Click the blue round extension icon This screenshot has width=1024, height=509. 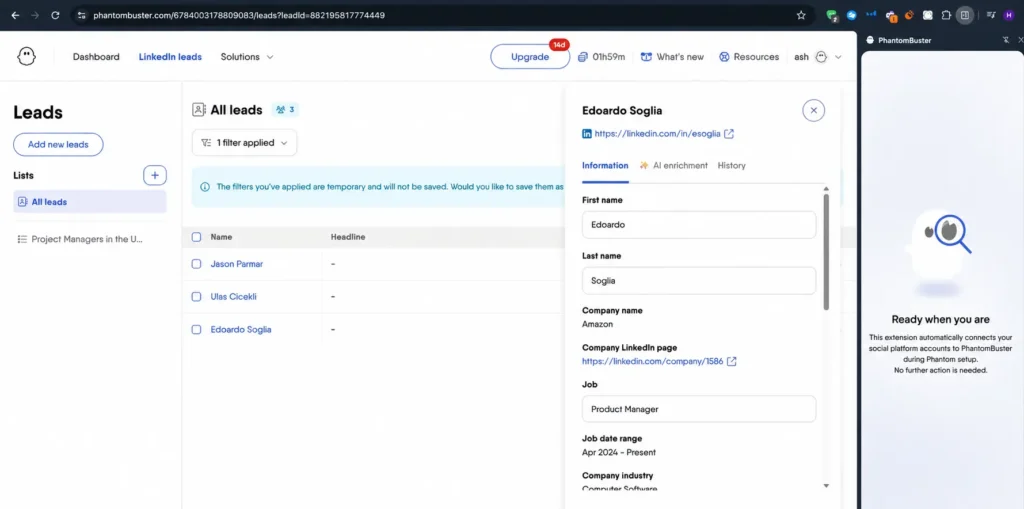click(x=852, y=15)
